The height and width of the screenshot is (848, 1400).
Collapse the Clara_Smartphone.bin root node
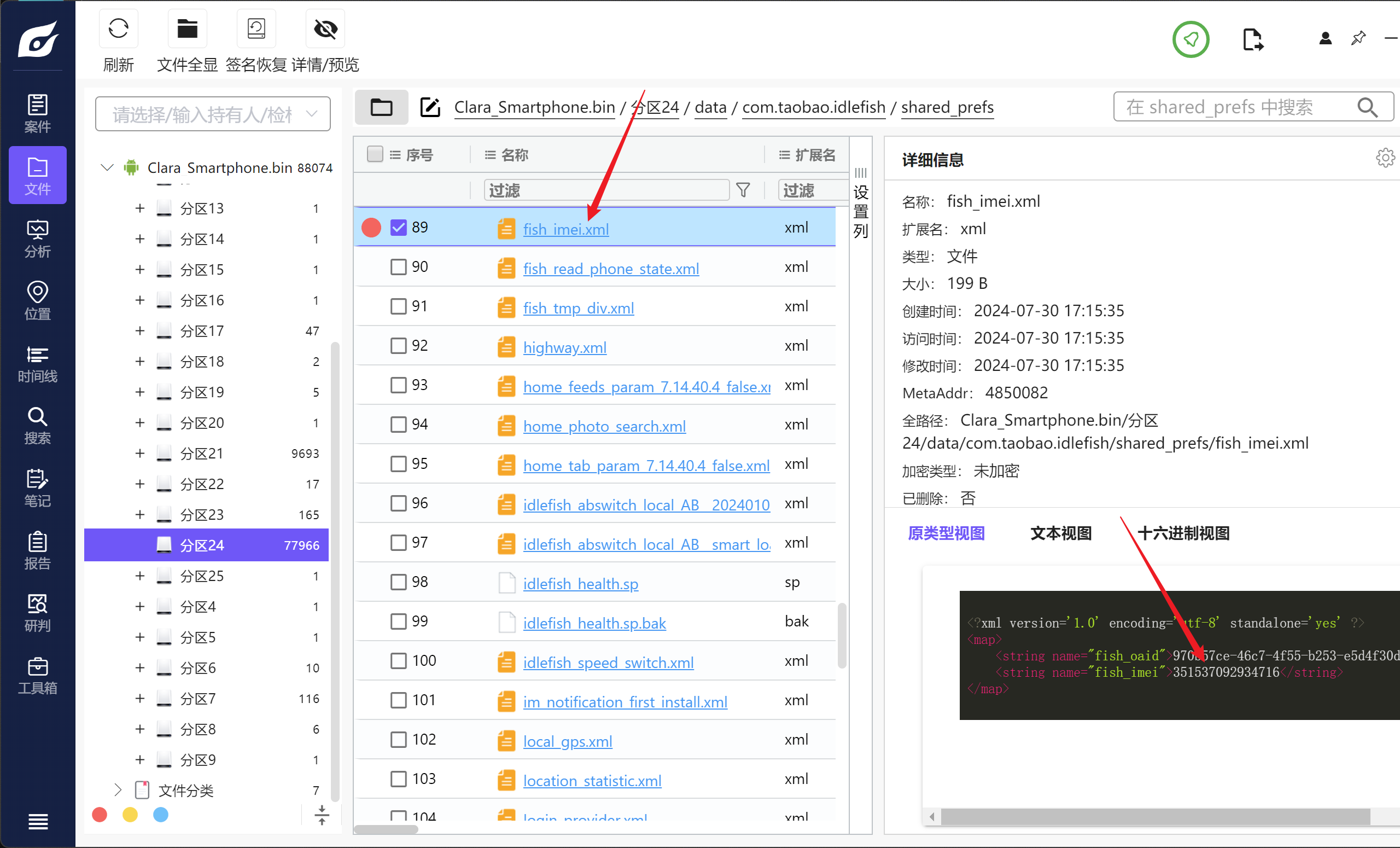(x=107, y=167)
